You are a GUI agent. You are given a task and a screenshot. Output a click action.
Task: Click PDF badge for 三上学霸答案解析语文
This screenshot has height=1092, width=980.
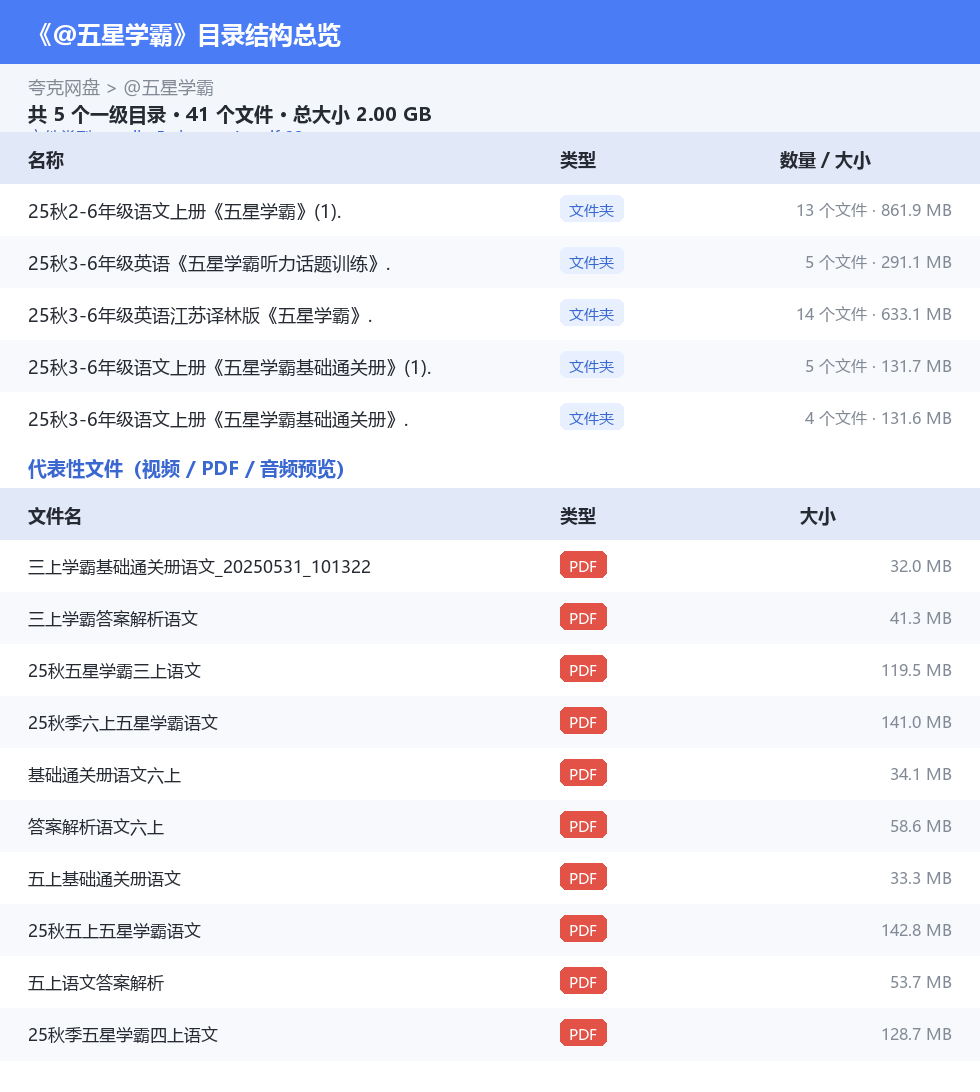(x=583, y=617)
